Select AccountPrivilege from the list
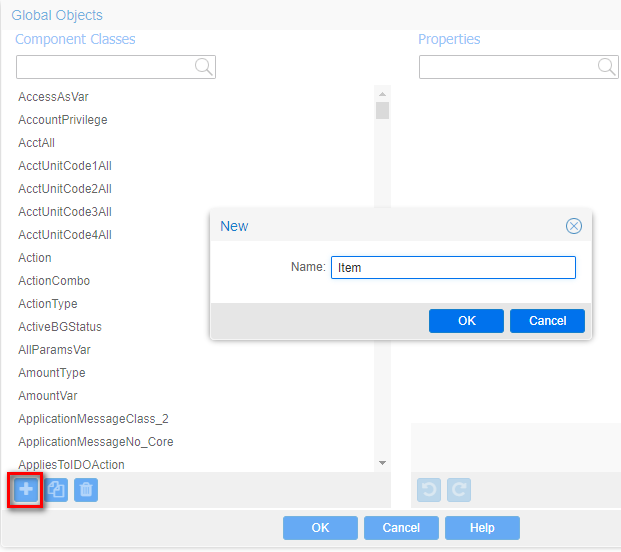 [x=63, y=120]
